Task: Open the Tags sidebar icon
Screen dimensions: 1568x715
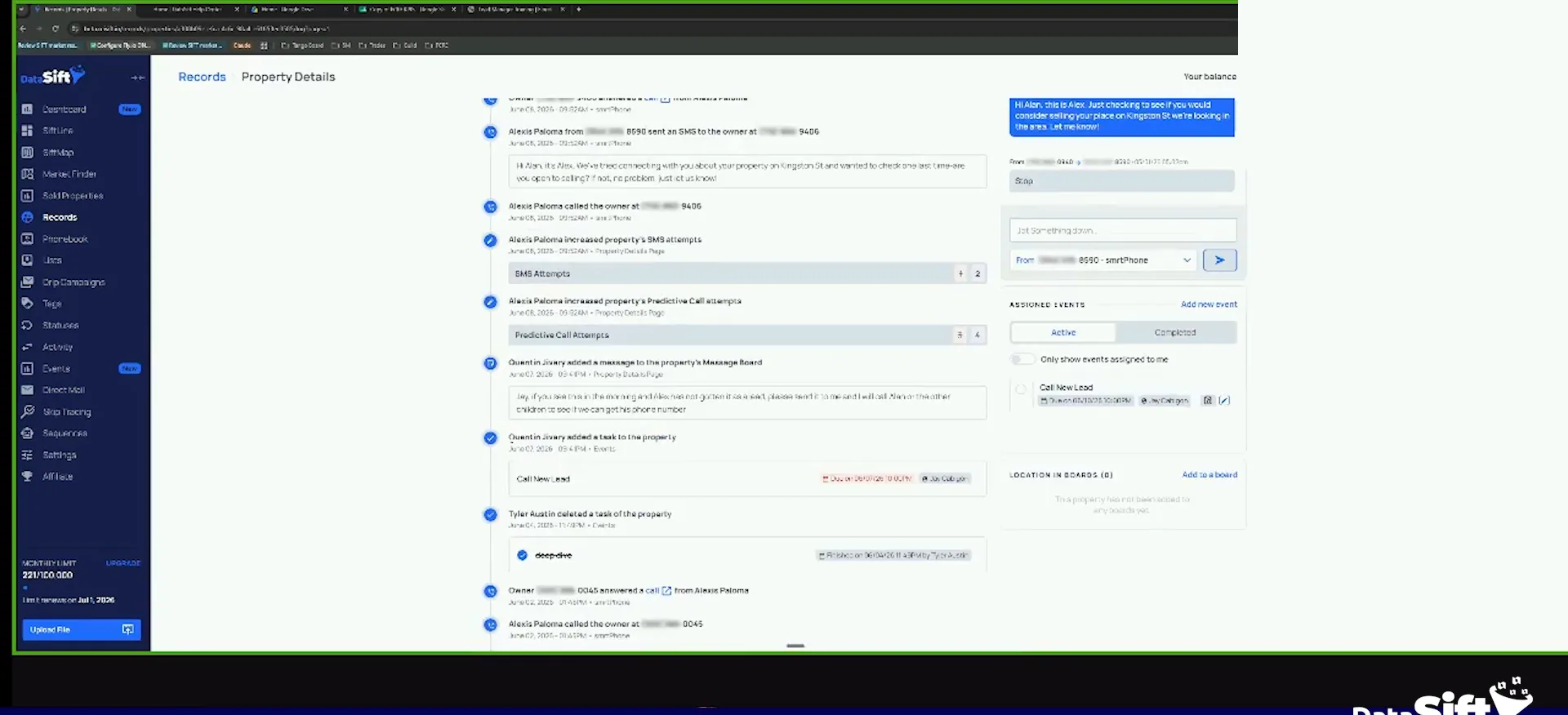Action: click(x=27, y=304)
